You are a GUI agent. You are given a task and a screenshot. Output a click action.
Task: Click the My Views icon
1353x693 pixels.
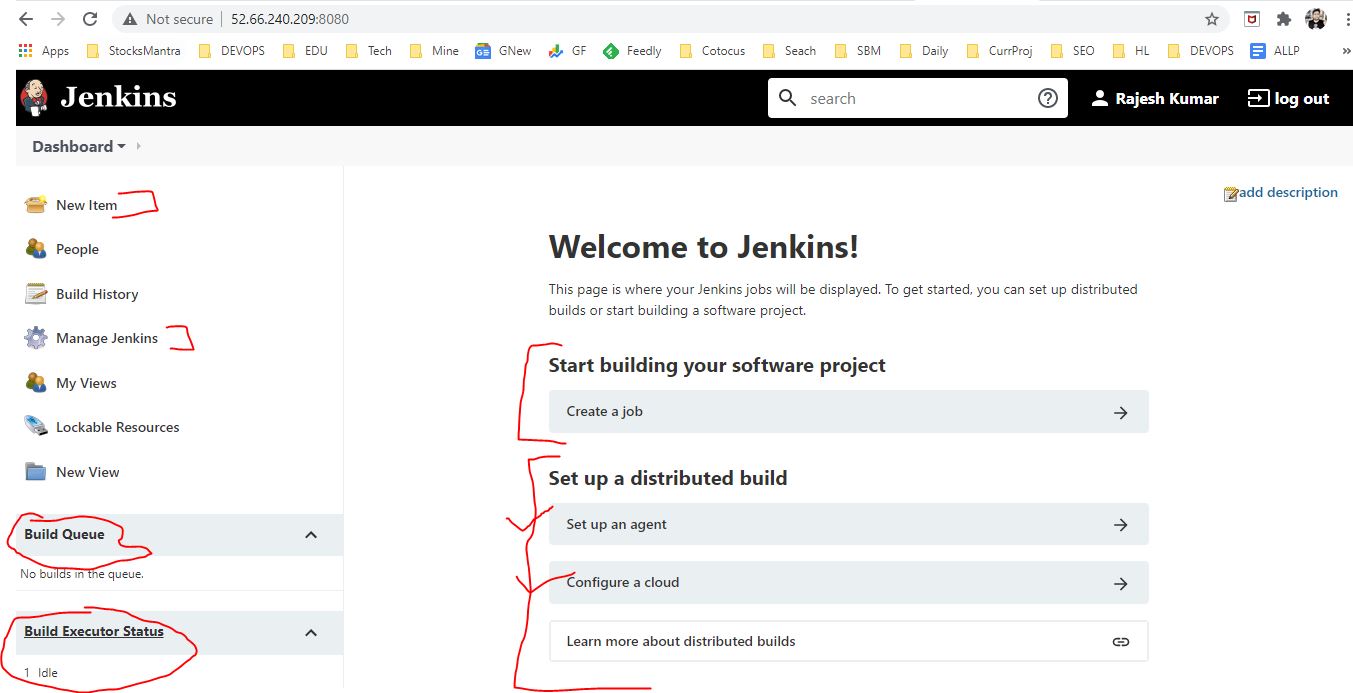coord(36,383)
